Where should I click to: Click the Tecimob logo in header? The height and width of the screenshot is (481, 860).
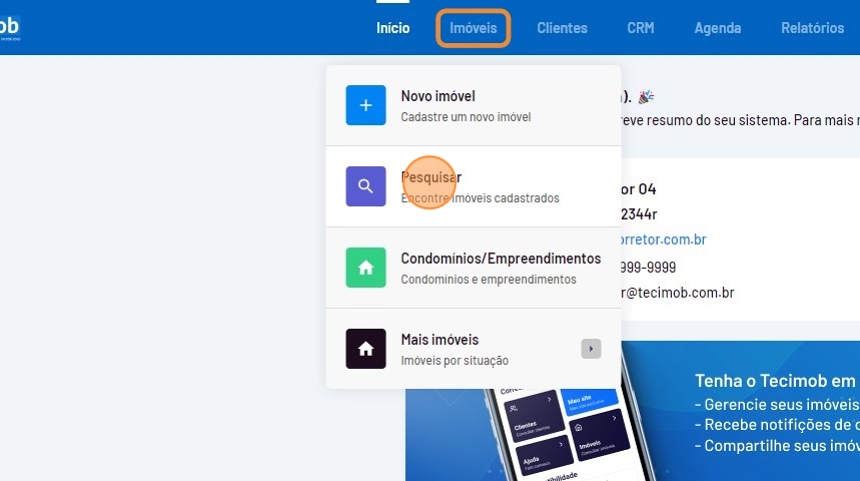[10, 27]
